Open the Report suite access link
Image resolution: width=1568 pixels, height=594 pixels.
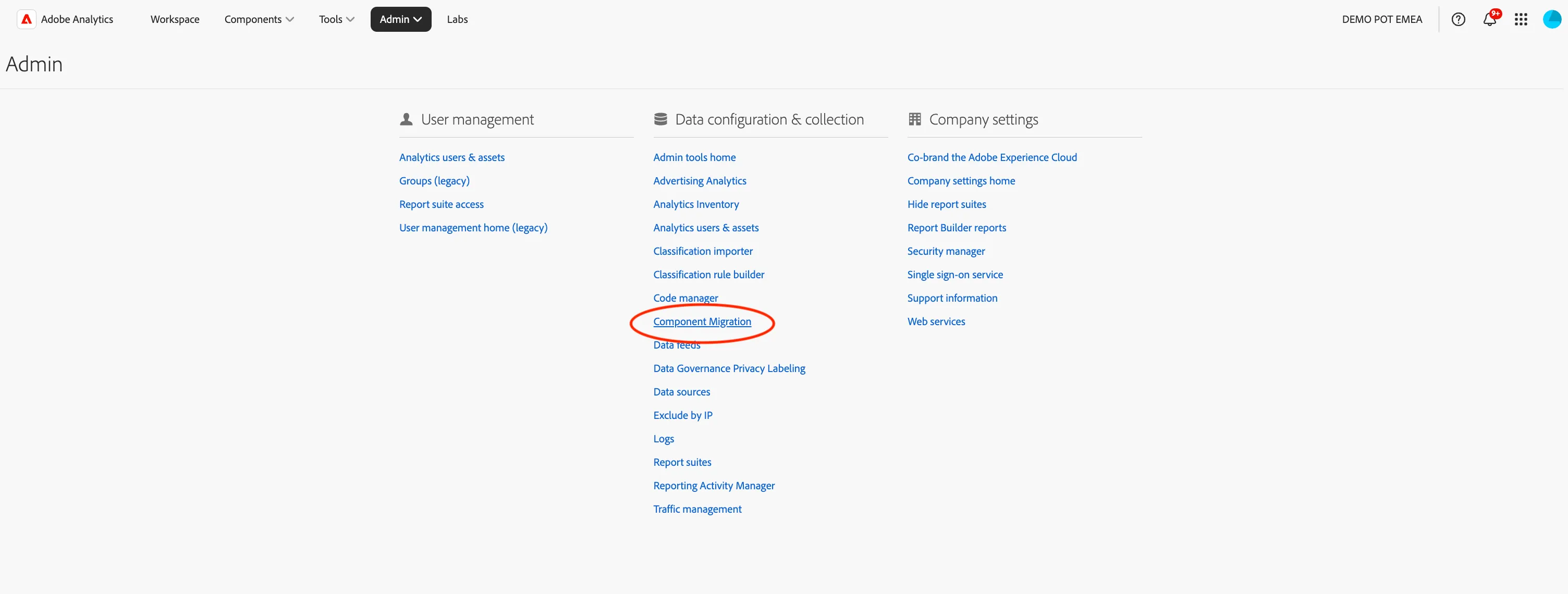[x=442, y=204]
